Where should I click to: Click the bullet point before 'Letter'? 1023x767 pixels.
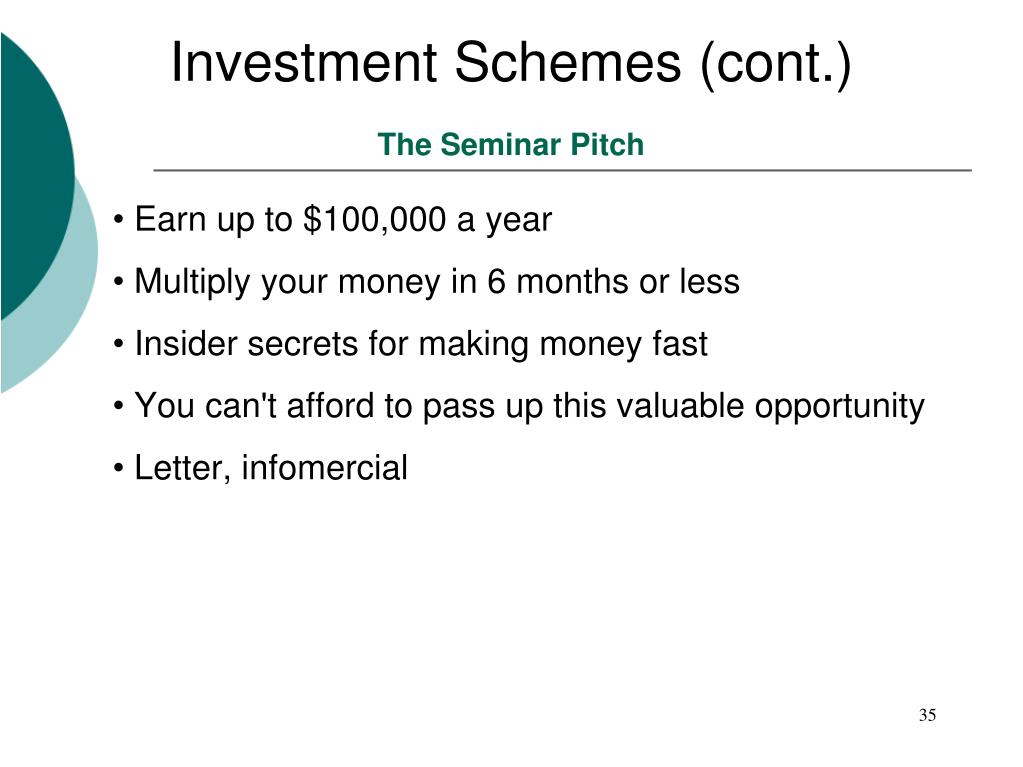pyautogui.click(x=118, y=468)
